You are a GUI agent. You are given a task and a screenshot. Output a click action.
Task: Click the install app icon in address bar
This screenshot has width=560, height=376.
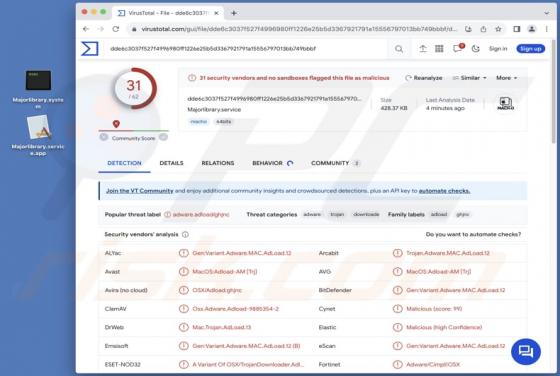(468, 29)
